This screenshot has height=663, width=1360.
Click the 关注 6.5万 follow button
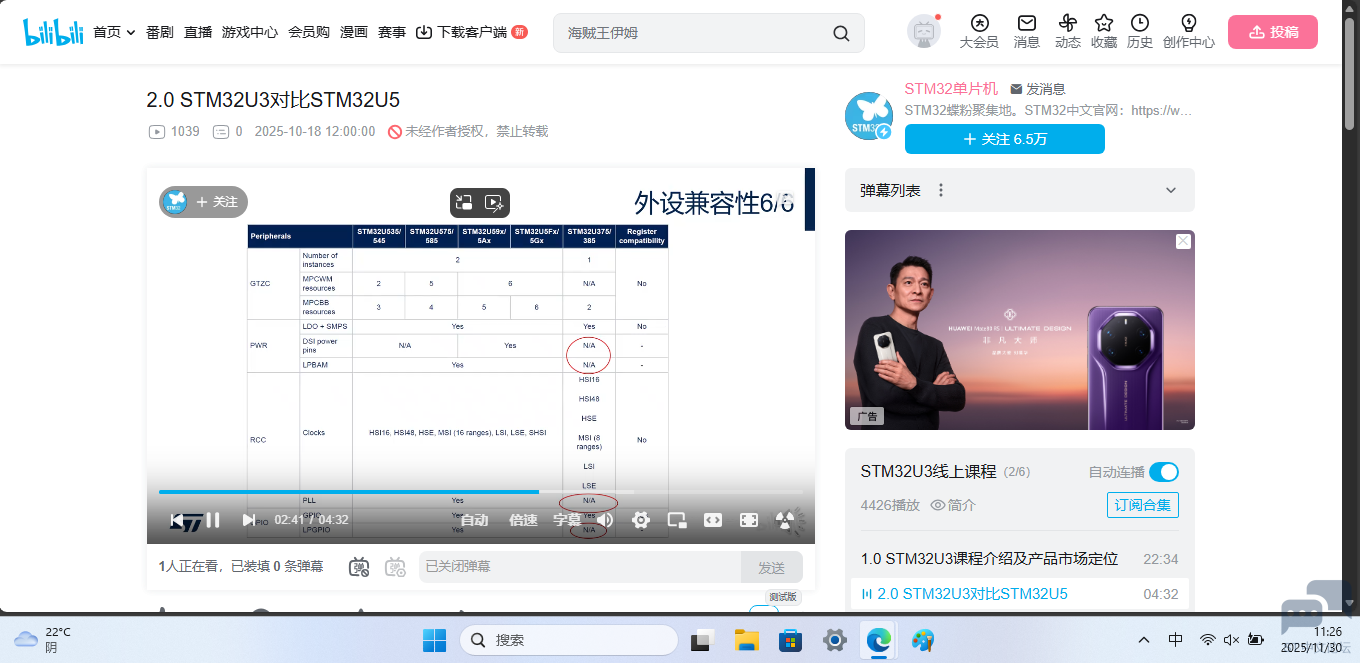1004,139
